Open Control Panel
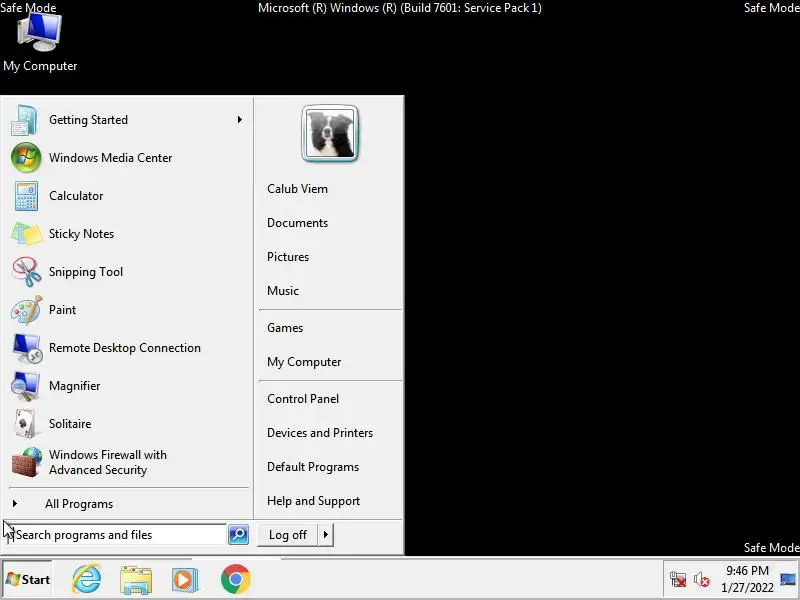This screenshot has width=800, height=600. tap(303, 399)
